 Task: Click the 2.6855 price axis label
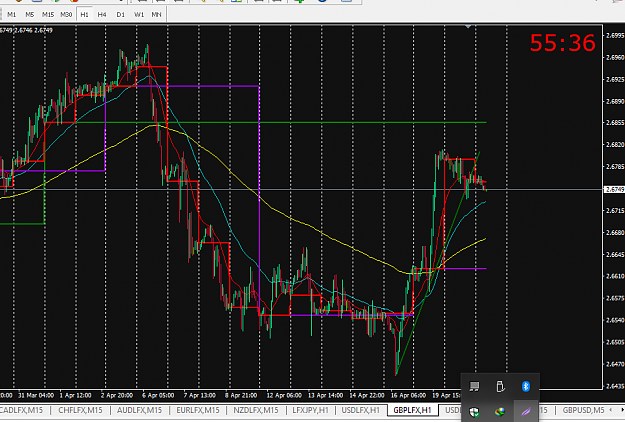tap(615, 123)
